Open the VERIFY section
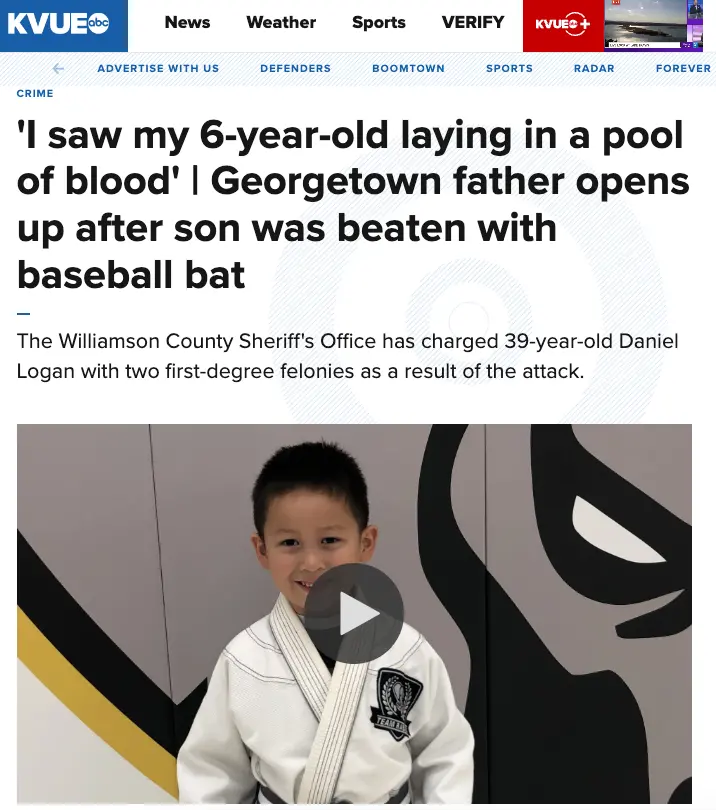This screenshot has height=810, width=716. (x=473, y=22)
